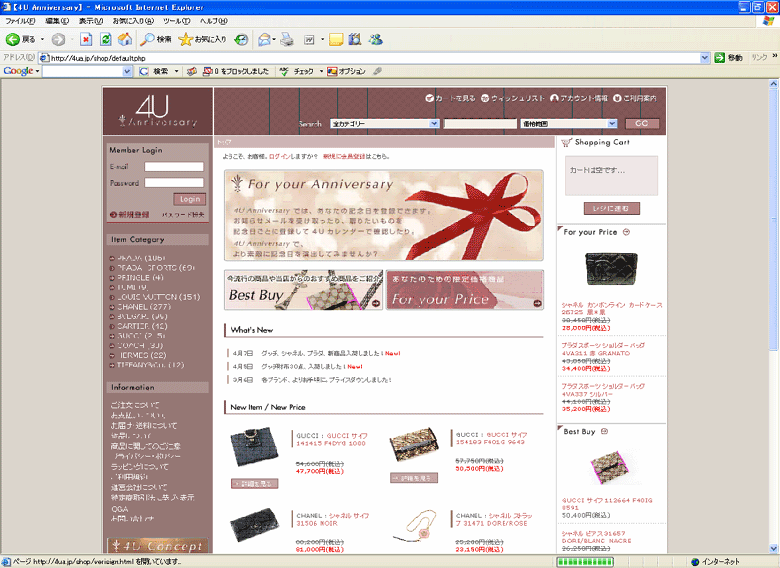Click the Google toolbar spell check icon
The height and width of the screenshot is (568, 780).
pyautogui.click(x=284, y=71)
